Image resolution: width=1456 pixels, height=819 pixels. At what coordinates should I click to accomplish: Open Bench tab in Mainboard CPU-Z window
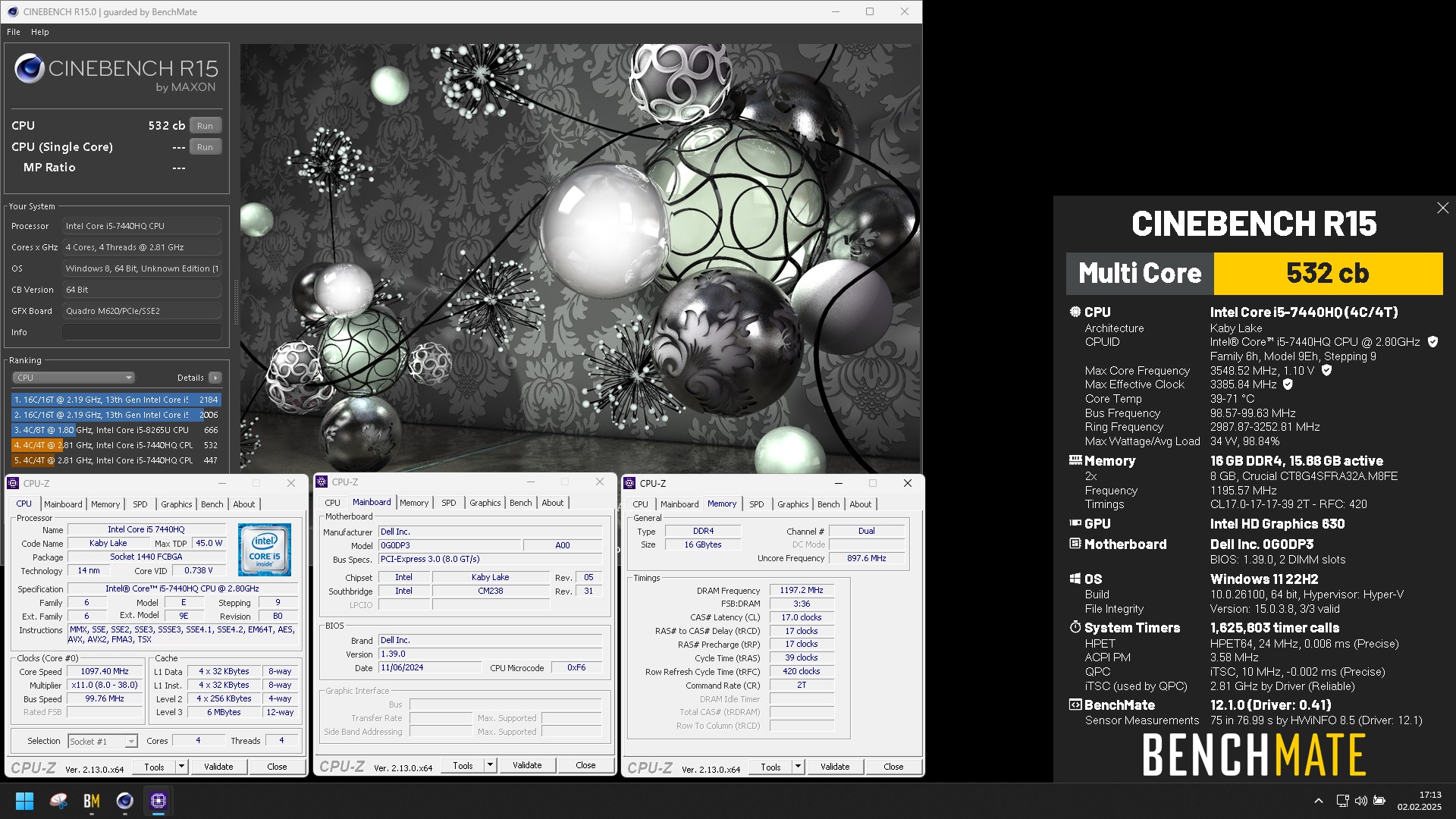point(521,503)
